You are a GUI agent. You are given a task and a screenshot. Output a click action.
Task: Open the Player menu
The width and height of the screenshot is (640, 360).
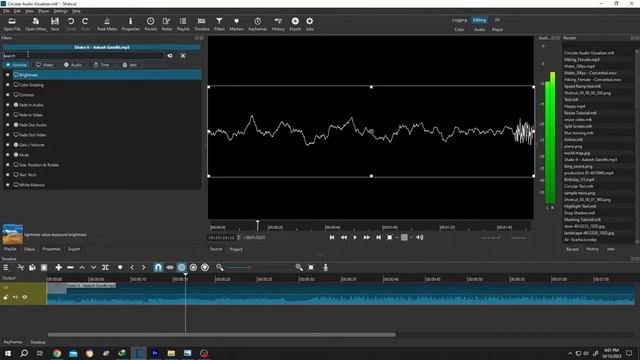click(44, 11)
